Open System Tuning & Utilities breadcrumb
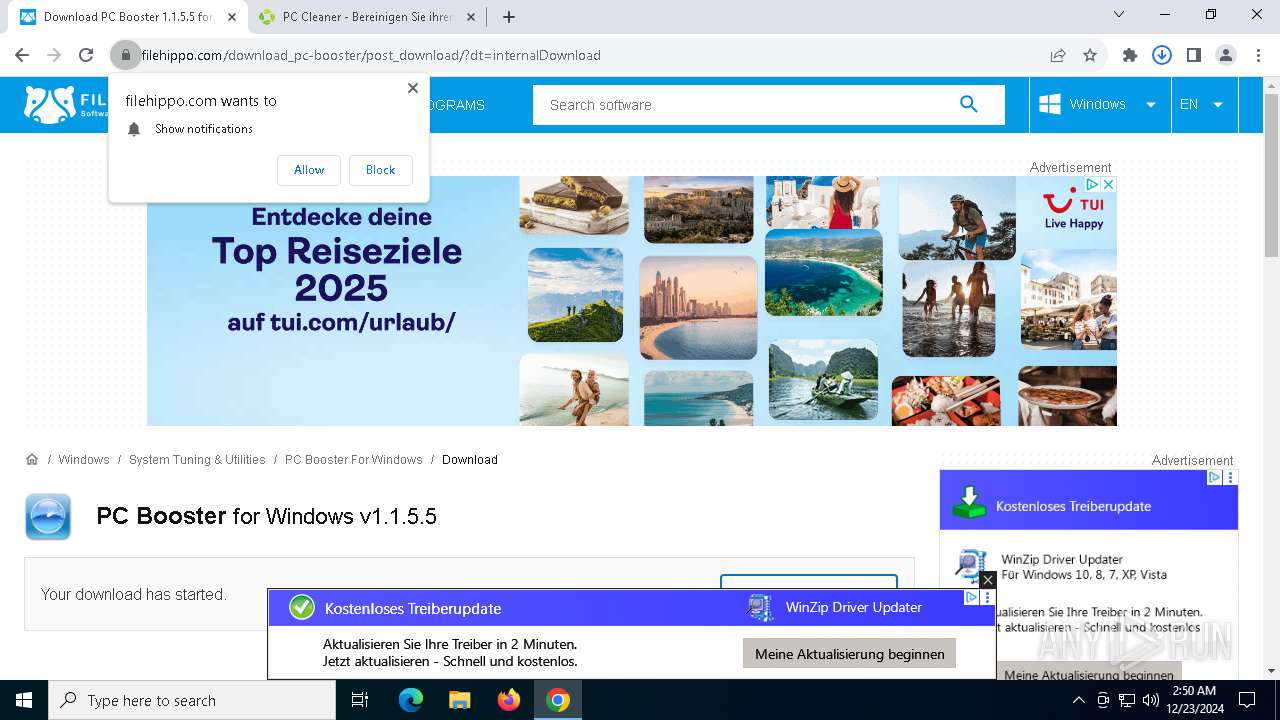Image resolution: width=1280 pixels, height=720 pixels. coord(197,460)
